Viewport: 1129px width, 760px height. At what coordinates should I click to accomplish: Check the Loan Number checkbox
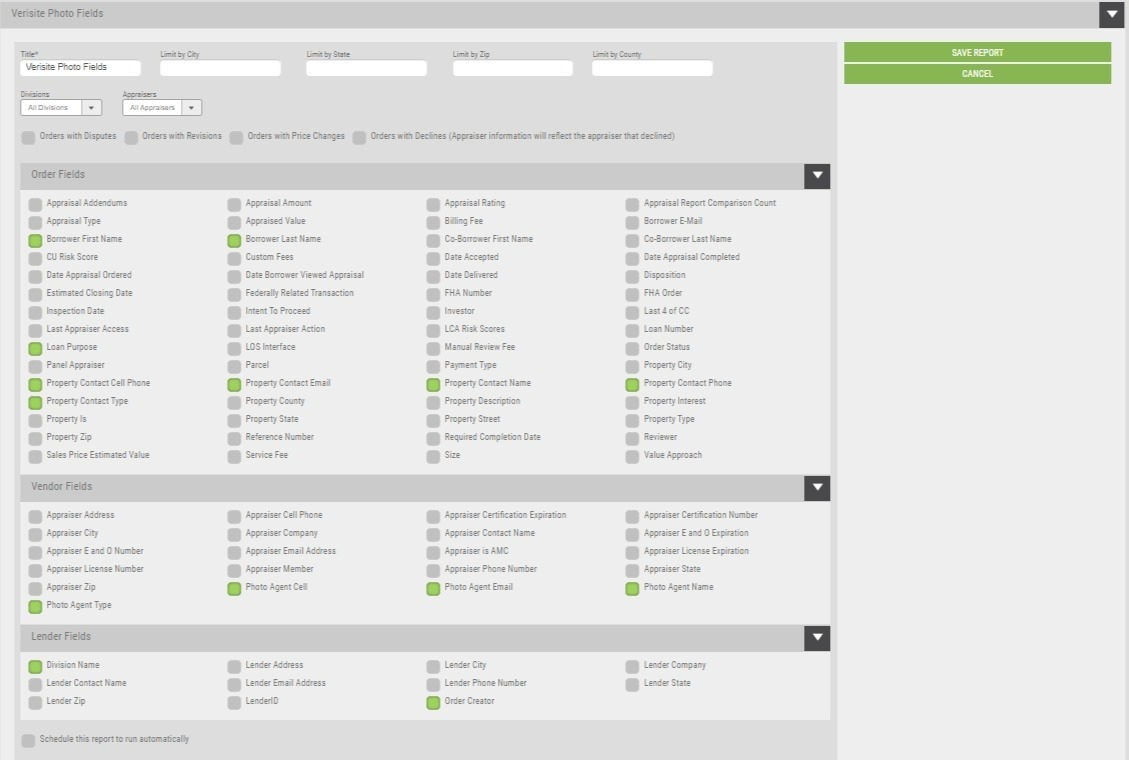tap(632, 330)
